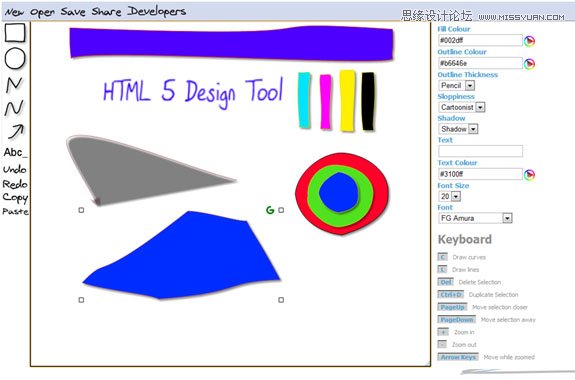Select the purple banner shape

(x=231, y=43)
